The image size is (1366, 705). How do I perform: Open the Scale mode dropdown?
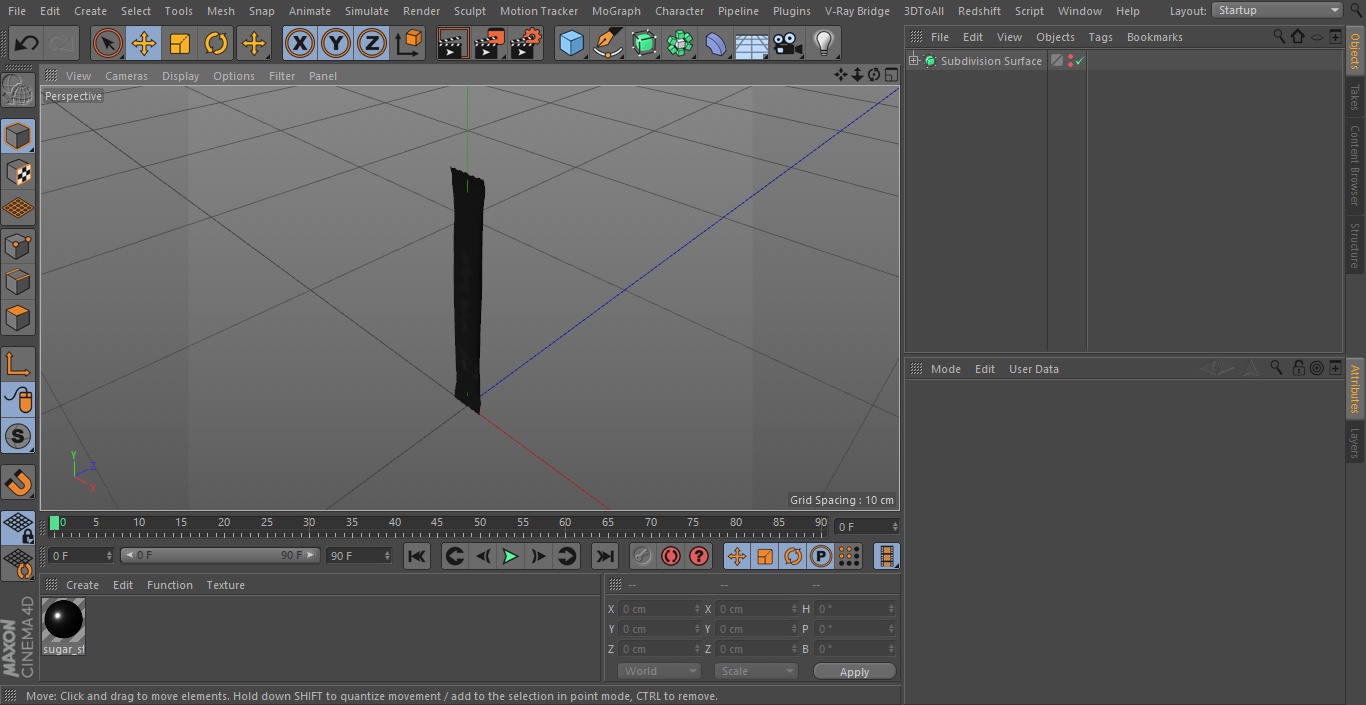(756, 671)
